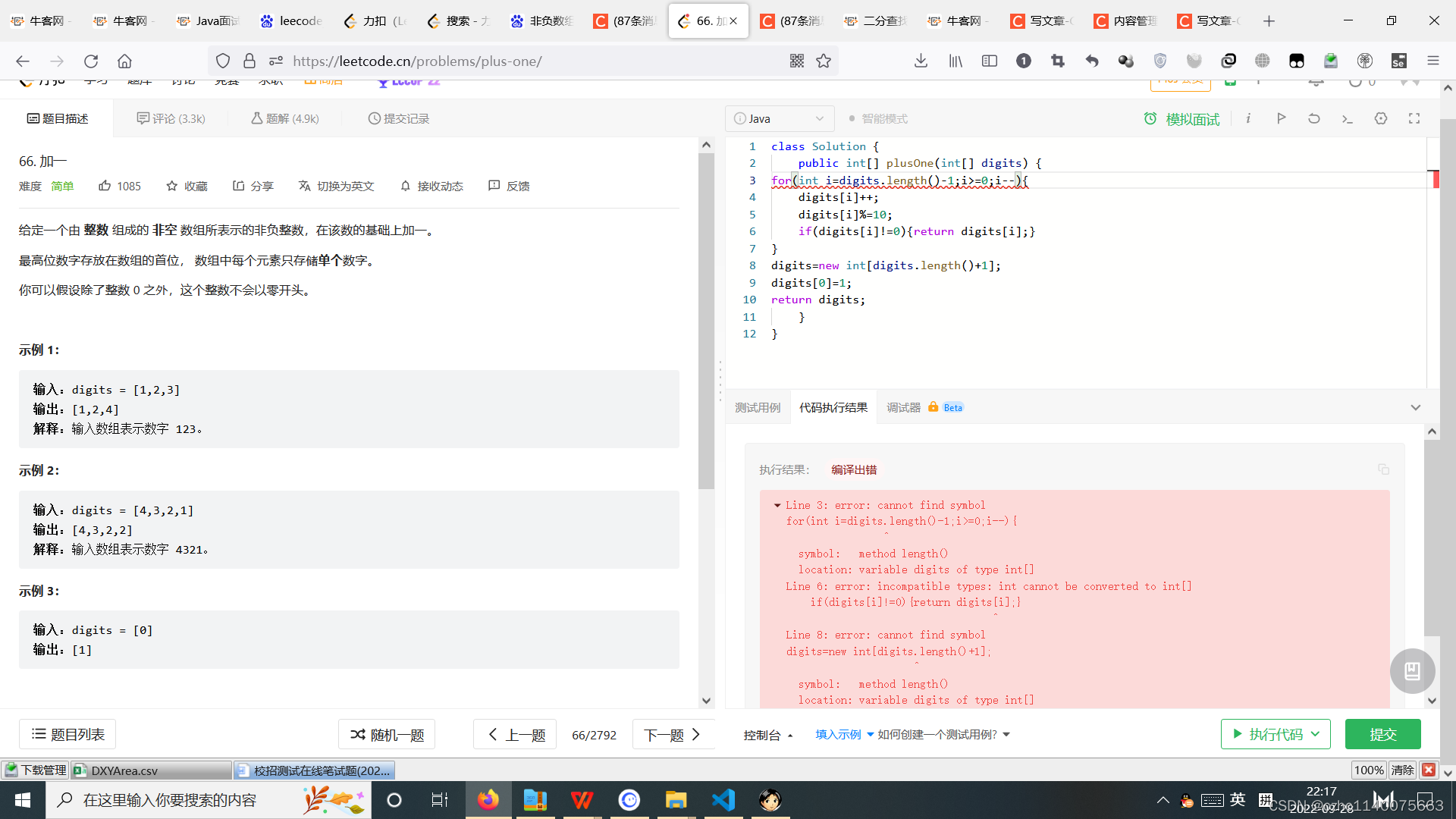Toggle the console (控制台) panel
The width and height of the screenshot is (1456, 819).
coord(768,735)
